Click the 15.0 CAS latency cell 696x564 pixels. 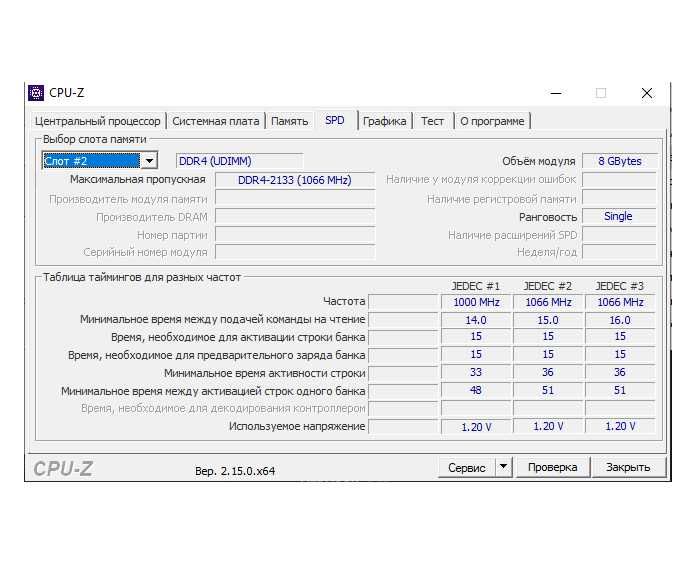pos(548,320)
